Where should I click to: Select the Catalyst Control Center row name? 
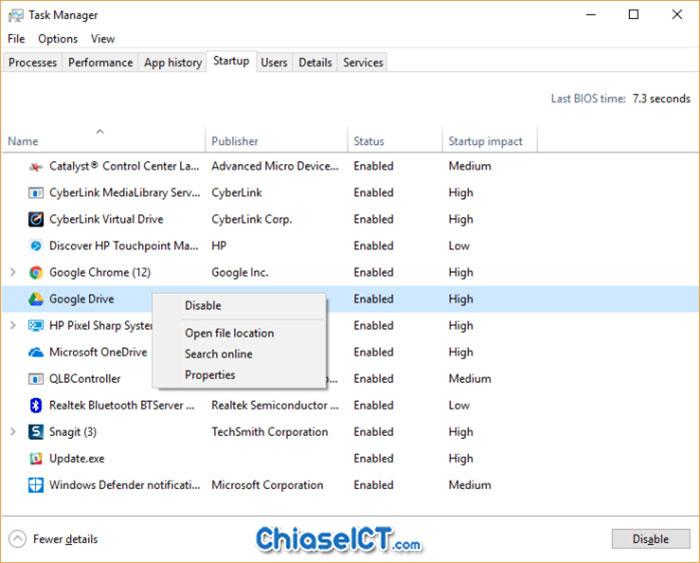coord(124,167)
